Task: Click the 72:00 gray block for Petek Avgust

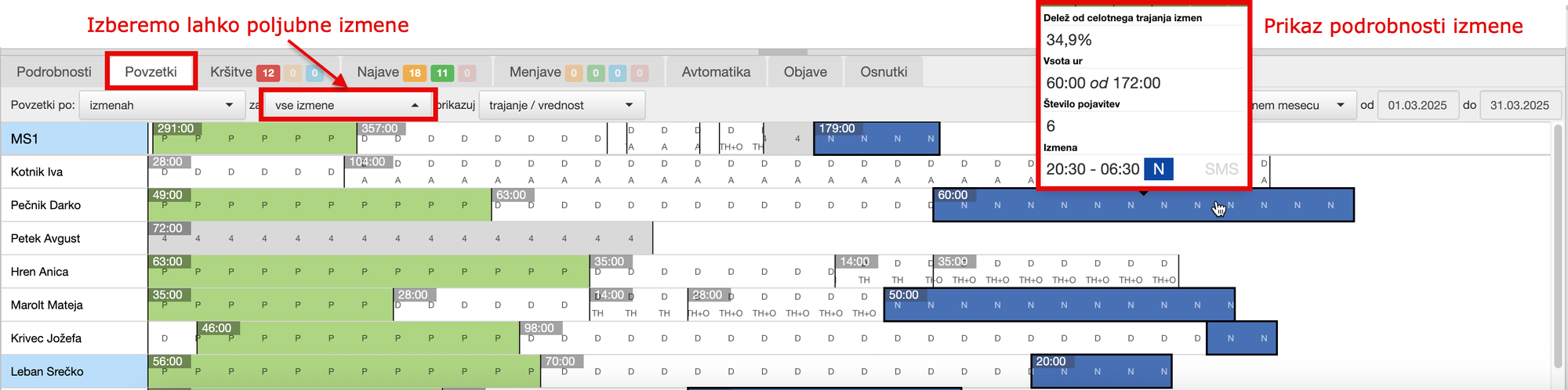Action: 400,238
